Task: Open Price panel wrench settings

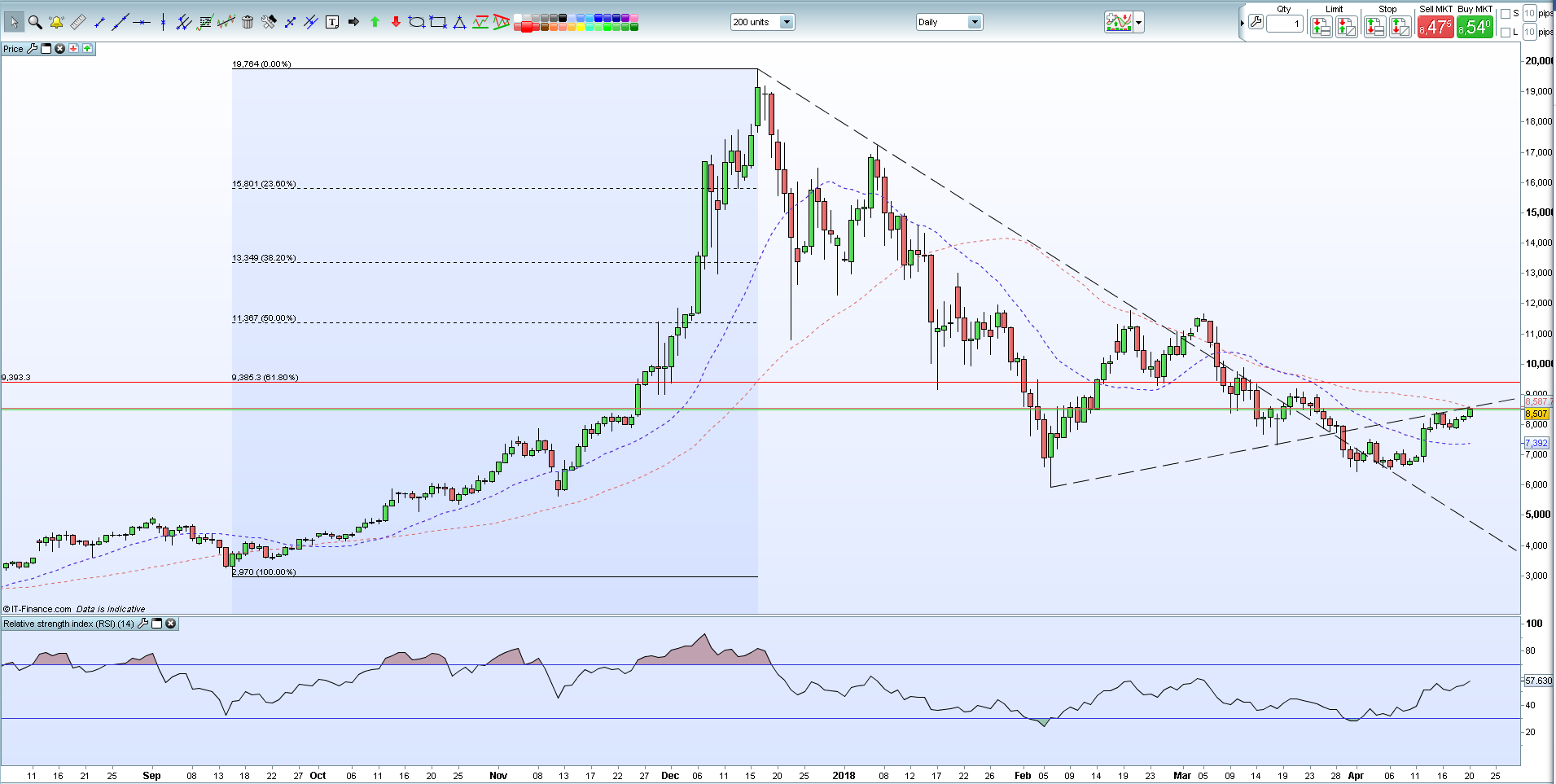Action: point(32,49)
